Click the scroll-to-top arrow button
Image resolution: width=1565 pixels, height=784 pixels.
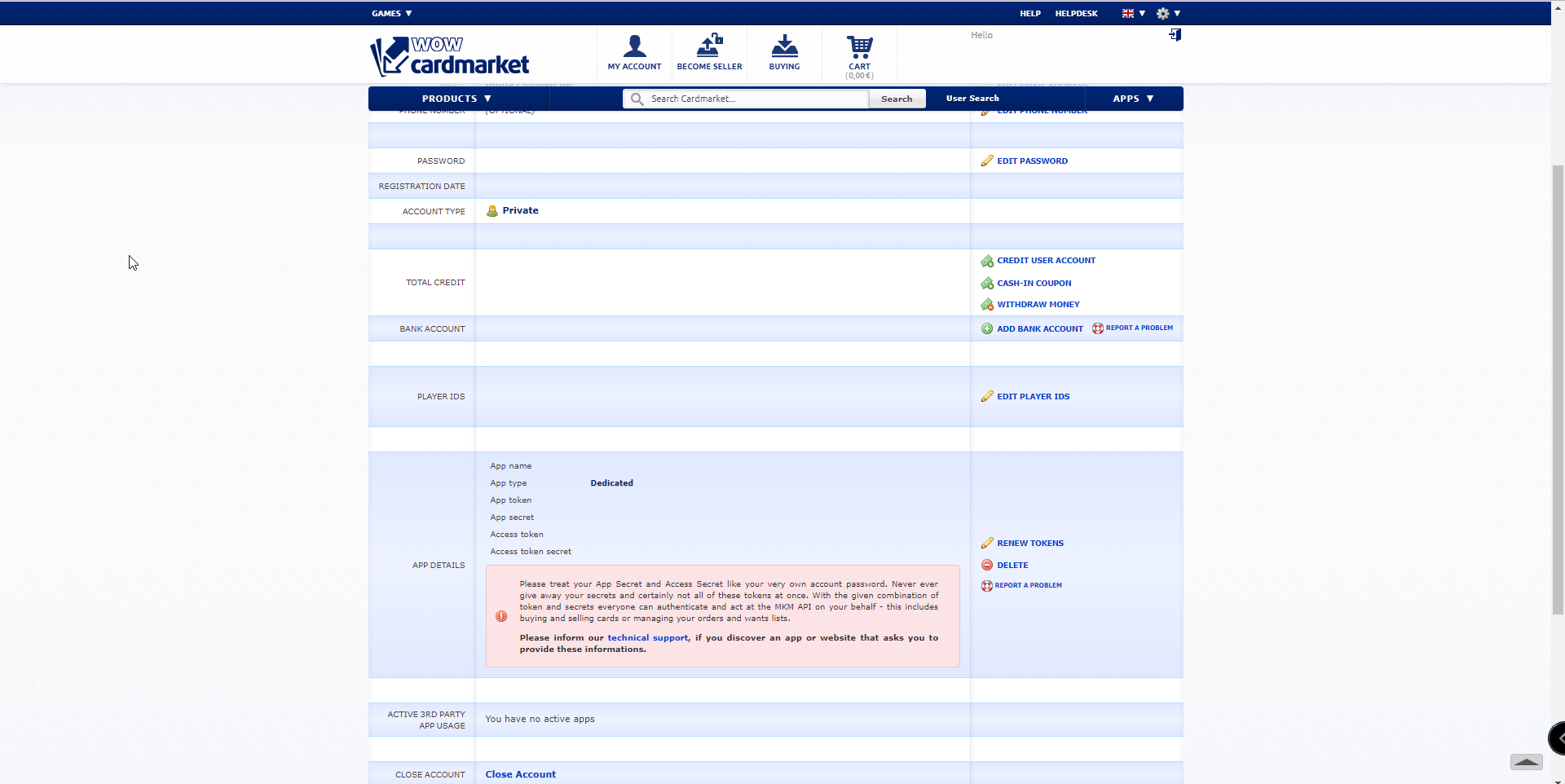1527,762
